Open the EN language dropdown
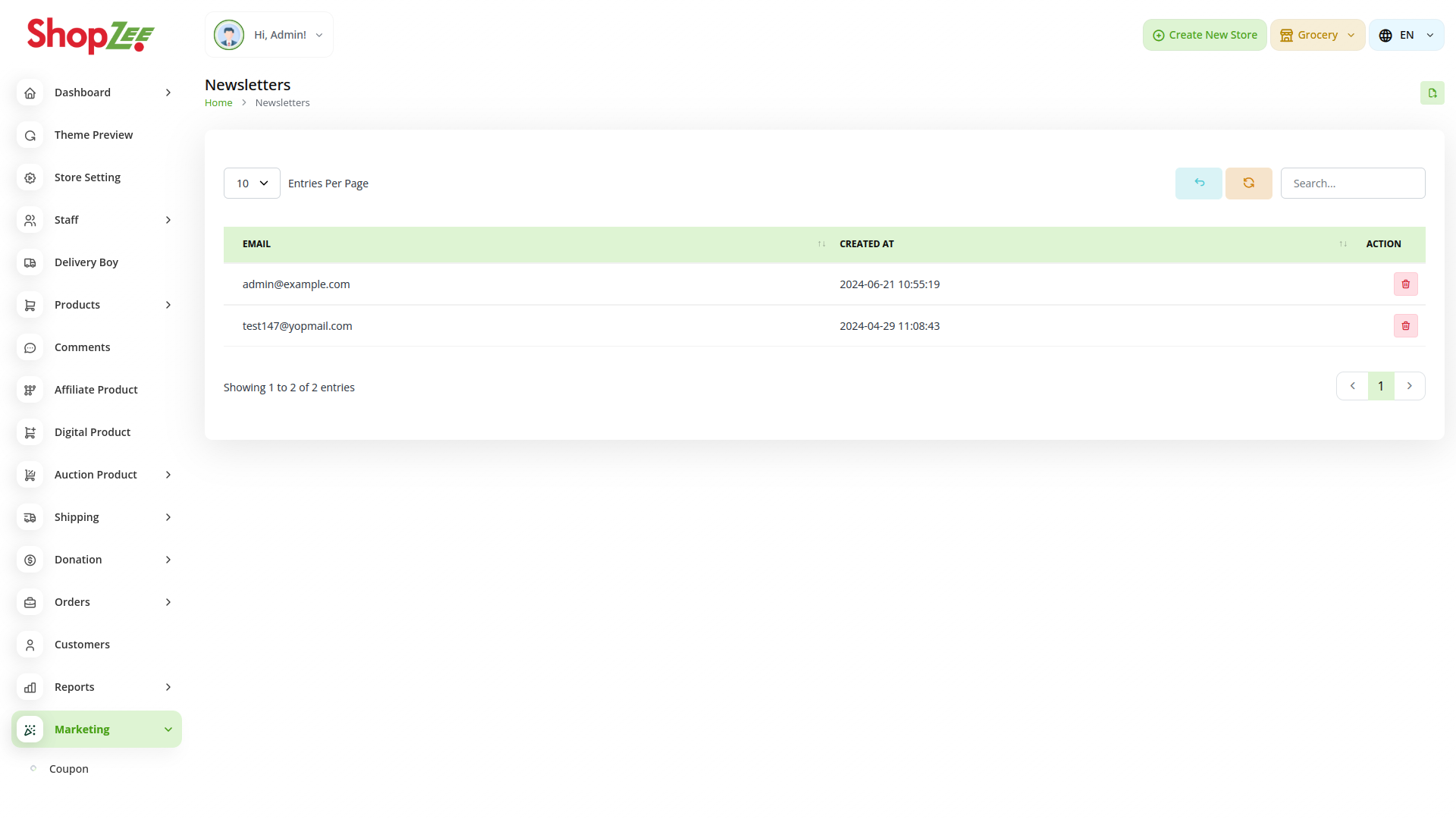This screenshot has height=819, width=1456. coord(1406,35)
